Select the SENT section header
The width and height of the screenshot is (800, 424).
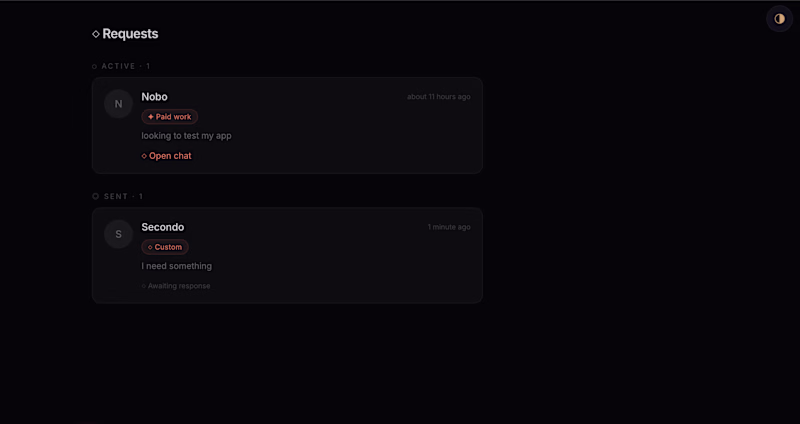point(118,196)
